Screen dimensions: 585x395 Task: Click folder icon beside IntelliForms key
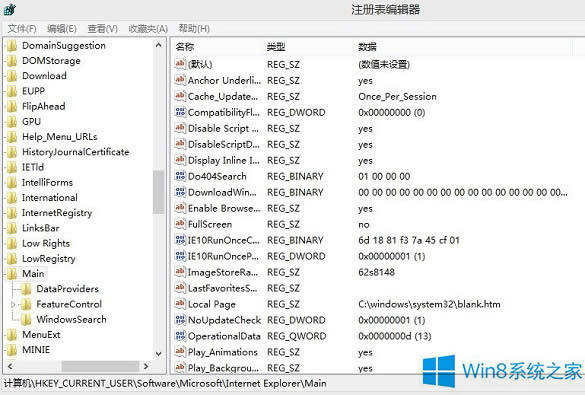coord(12,183)
